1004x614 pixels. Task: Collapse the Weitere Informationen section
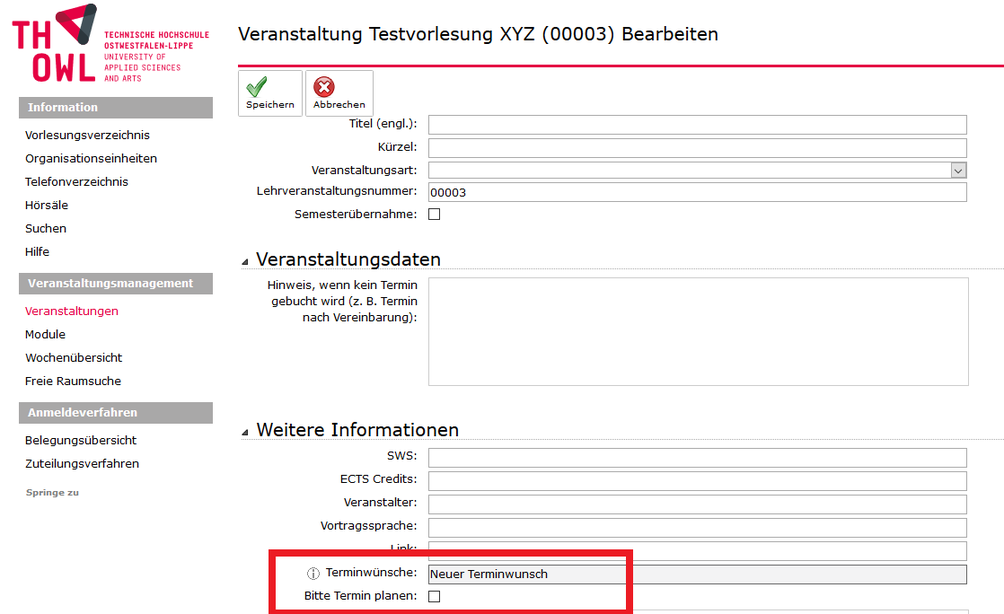246,432
